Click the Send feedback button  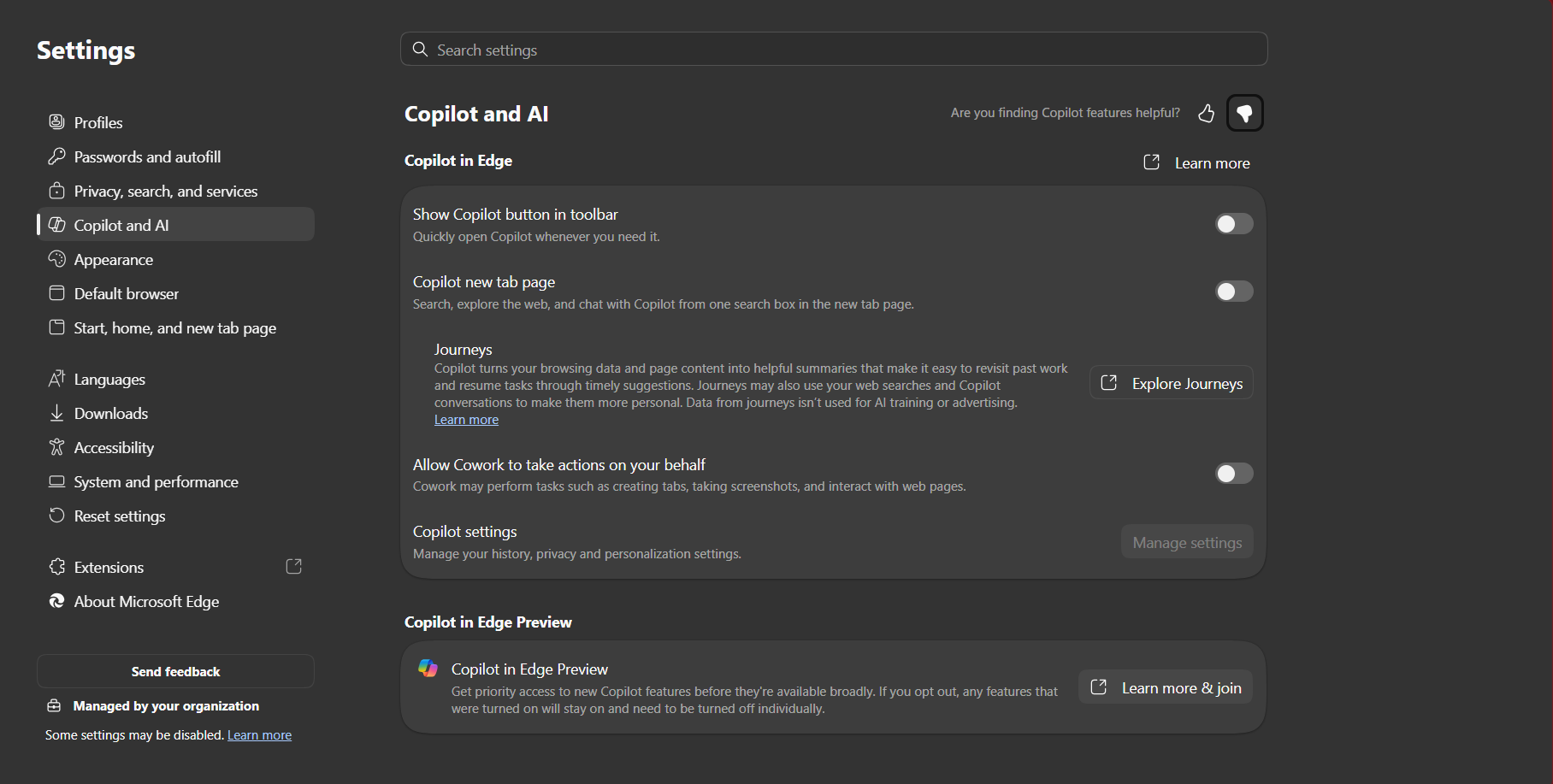click(x=175, y=671)
